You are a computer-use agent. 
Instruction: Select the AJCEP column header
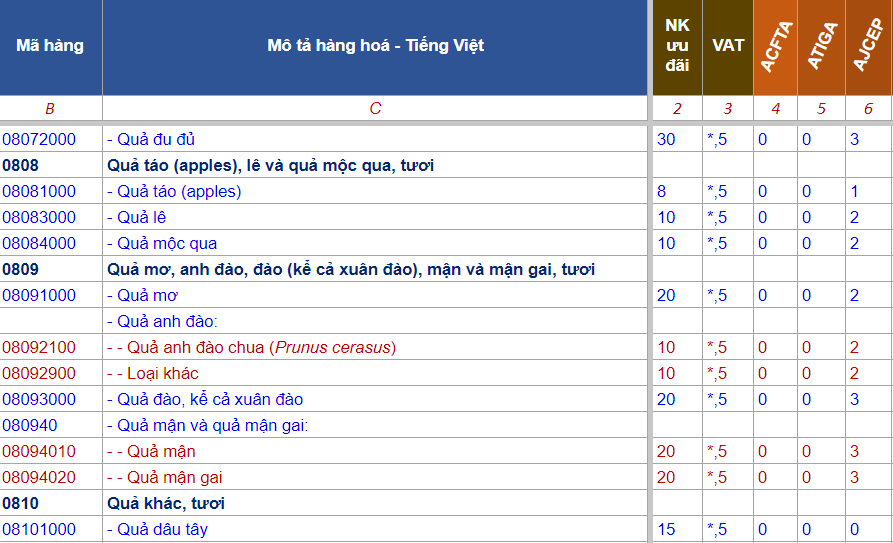[868, 46]
